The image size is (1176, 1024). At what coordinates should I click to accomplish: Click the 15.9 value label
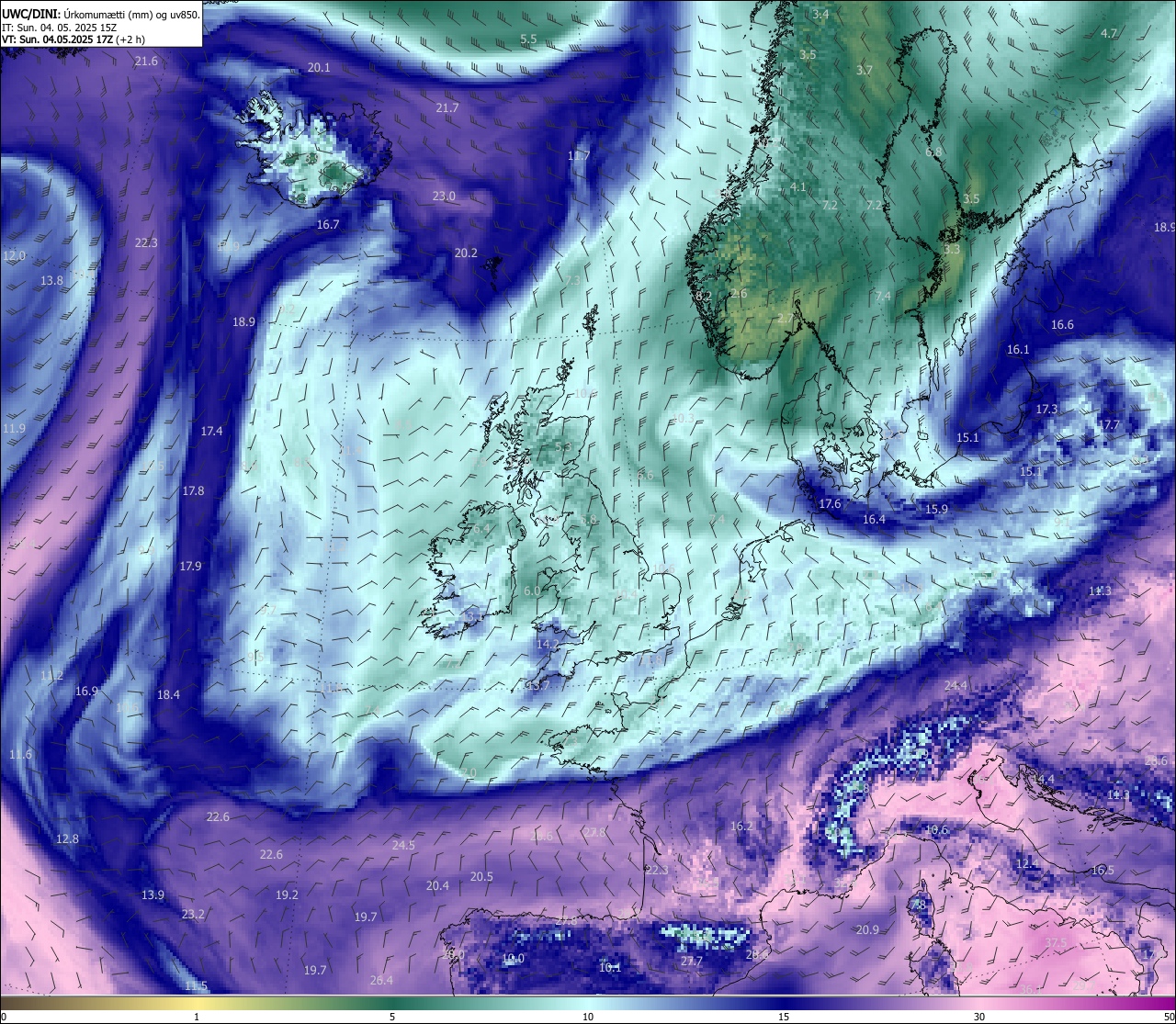tap(936, 510)
